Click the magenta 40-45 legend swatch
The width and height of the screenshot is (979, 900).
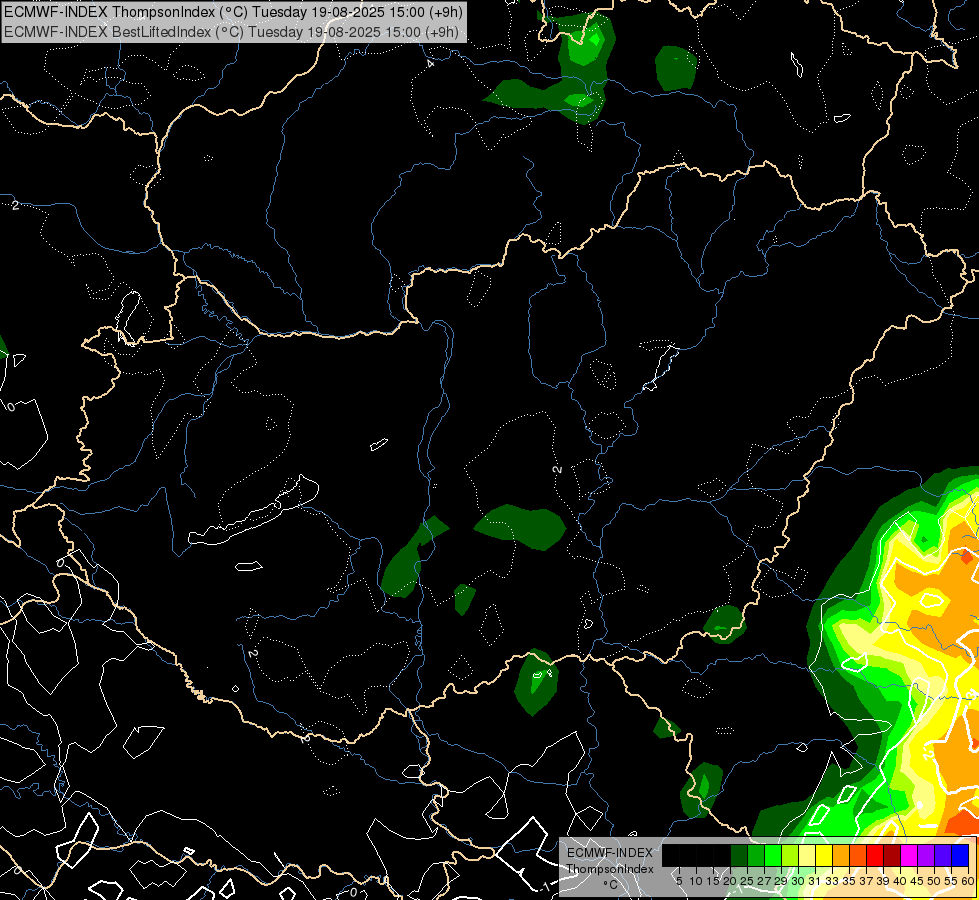[x=910, y=855]
